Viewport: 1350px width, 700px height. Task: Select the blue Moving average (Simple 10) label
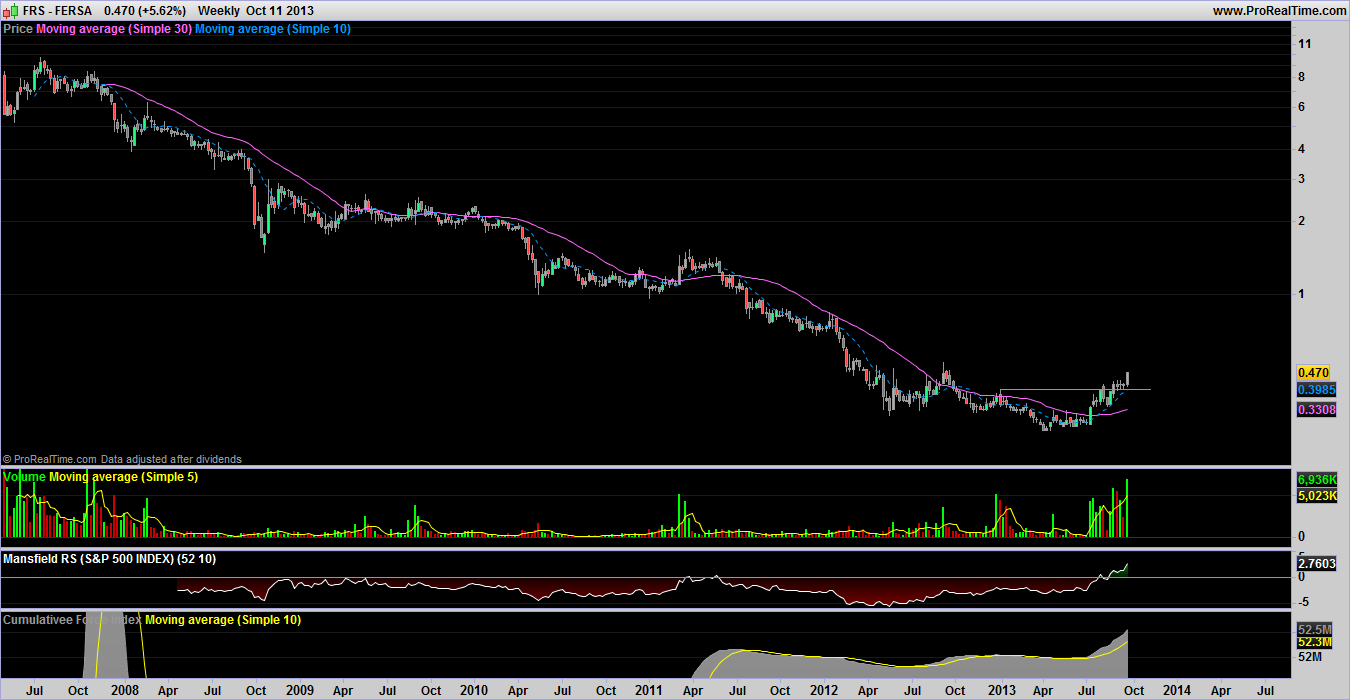tap(272, 29)
